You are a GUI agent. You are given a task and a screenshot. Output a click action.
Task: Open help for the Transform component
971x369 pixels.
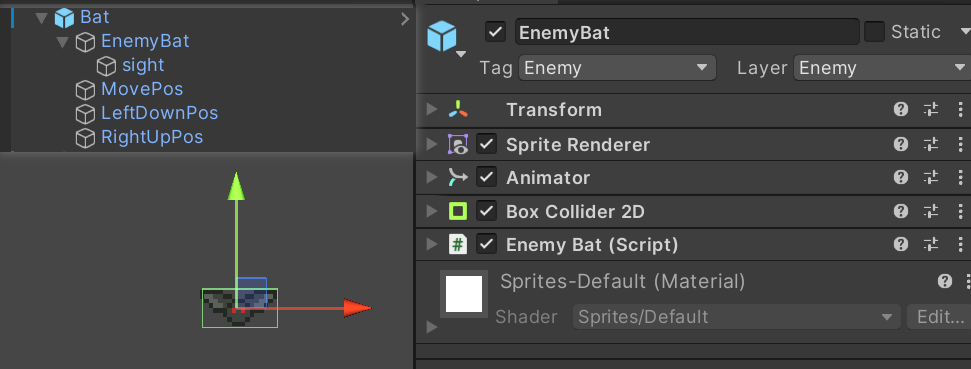point(900,110)
